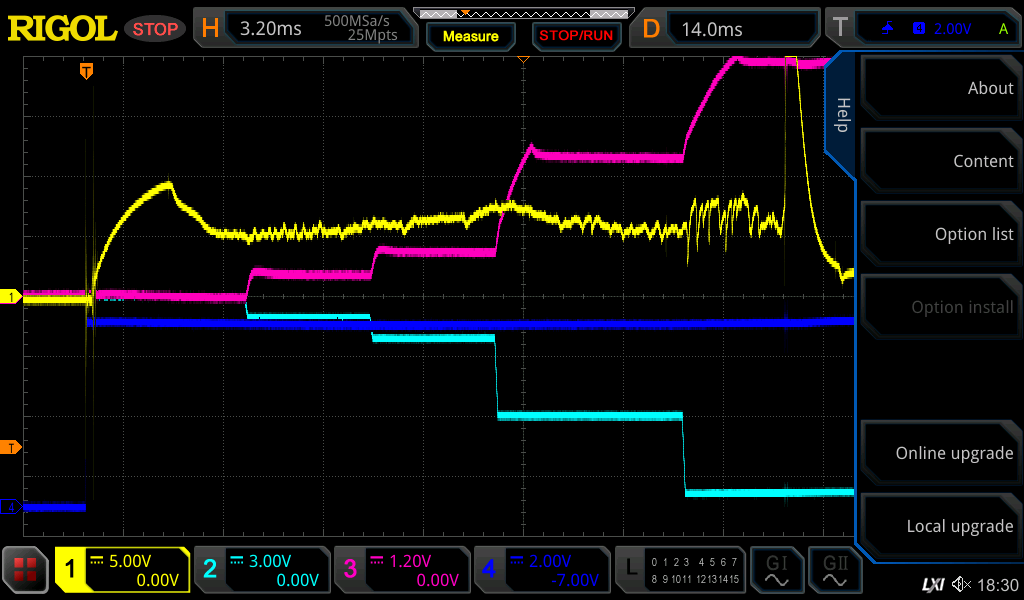Click the GII waveform generator icon
Image resolution: width=1024 pixels, height=600 pixels.
[x=836, y=570]
